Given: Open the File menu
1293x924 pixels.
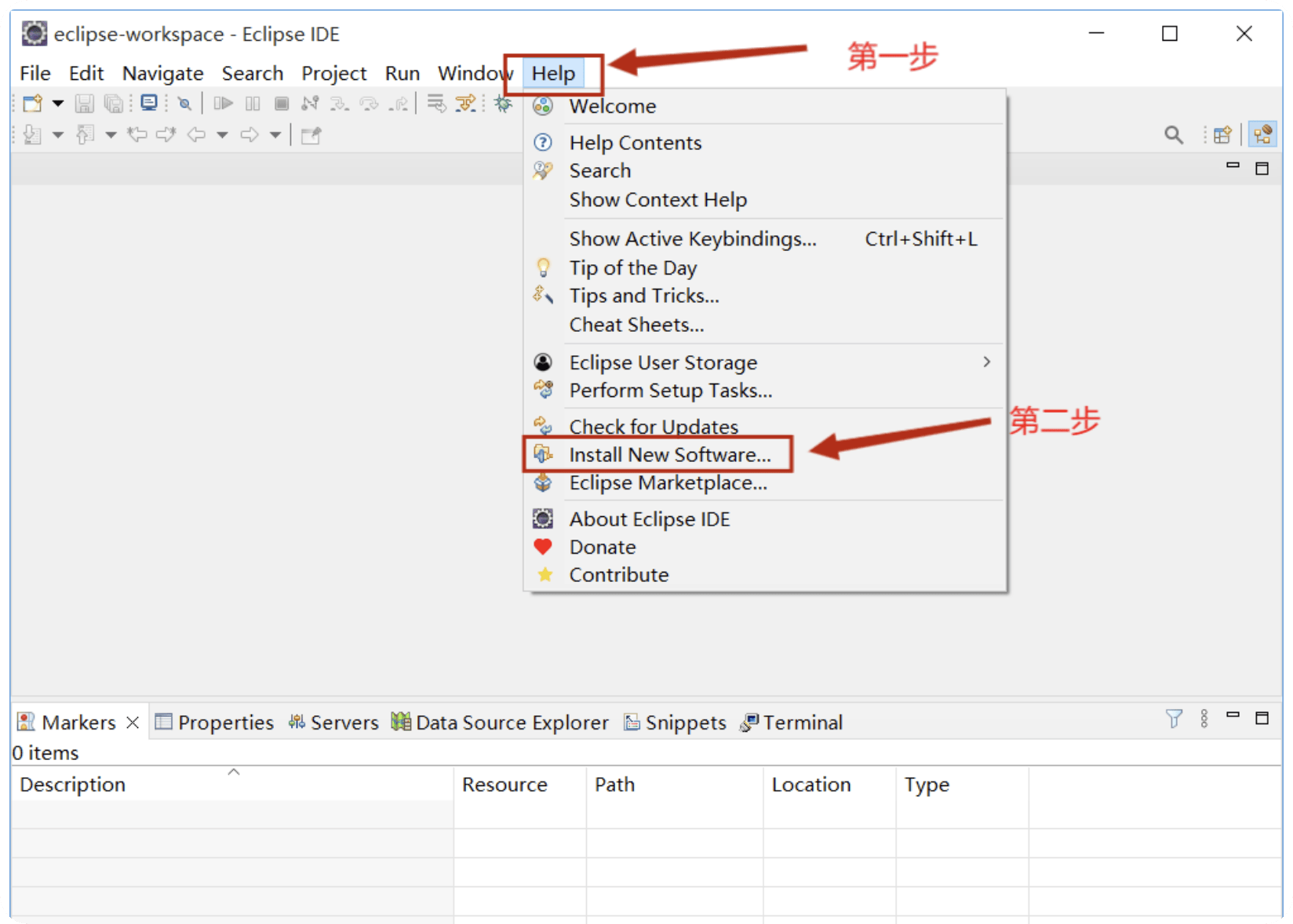Looking at the screenshot, I should click(x=35, y=73).
